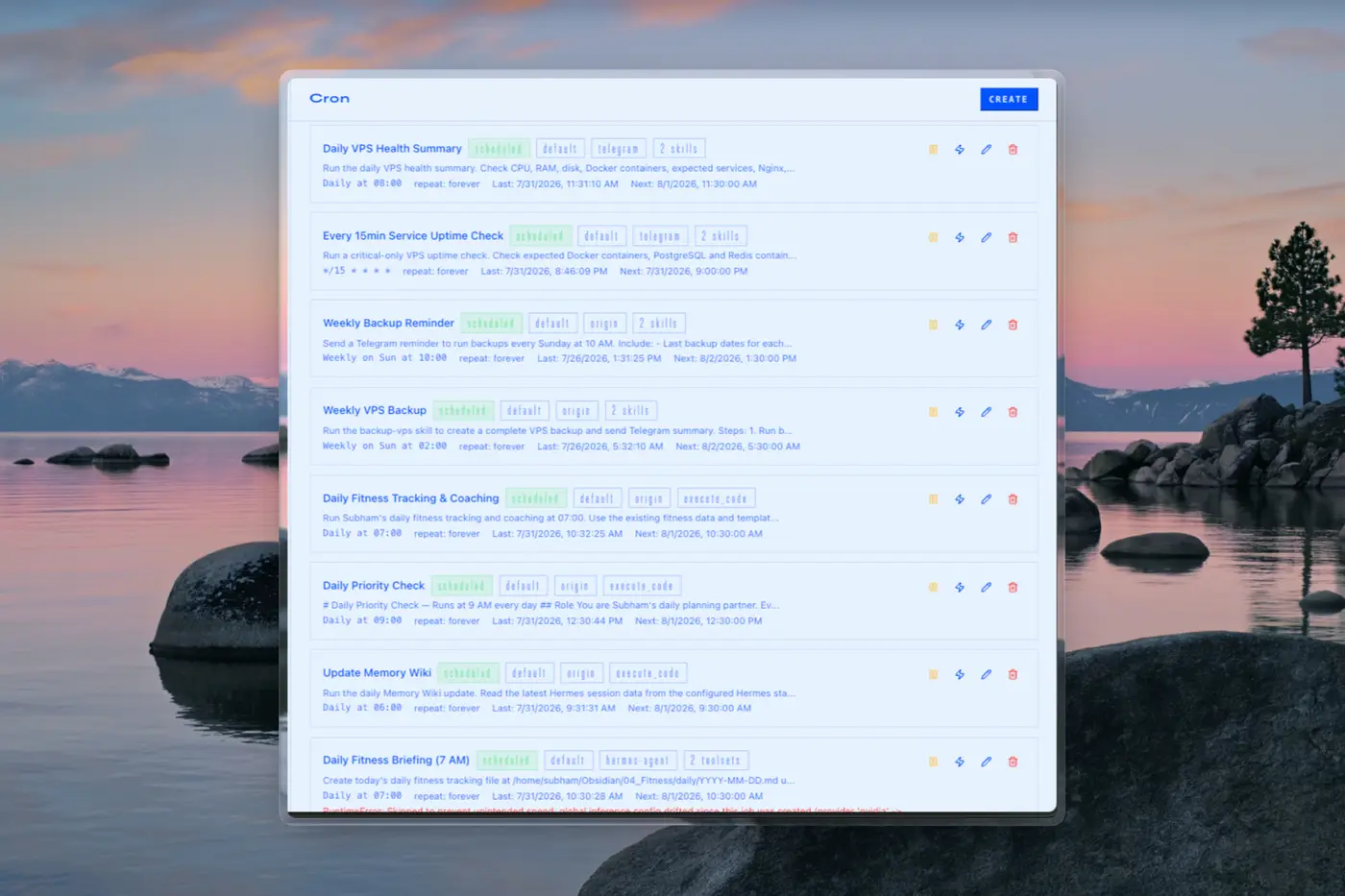Select the Weekly Backup Reminder job title
The height and width of the screenshot is (896, 1345).
coord(388,324)
